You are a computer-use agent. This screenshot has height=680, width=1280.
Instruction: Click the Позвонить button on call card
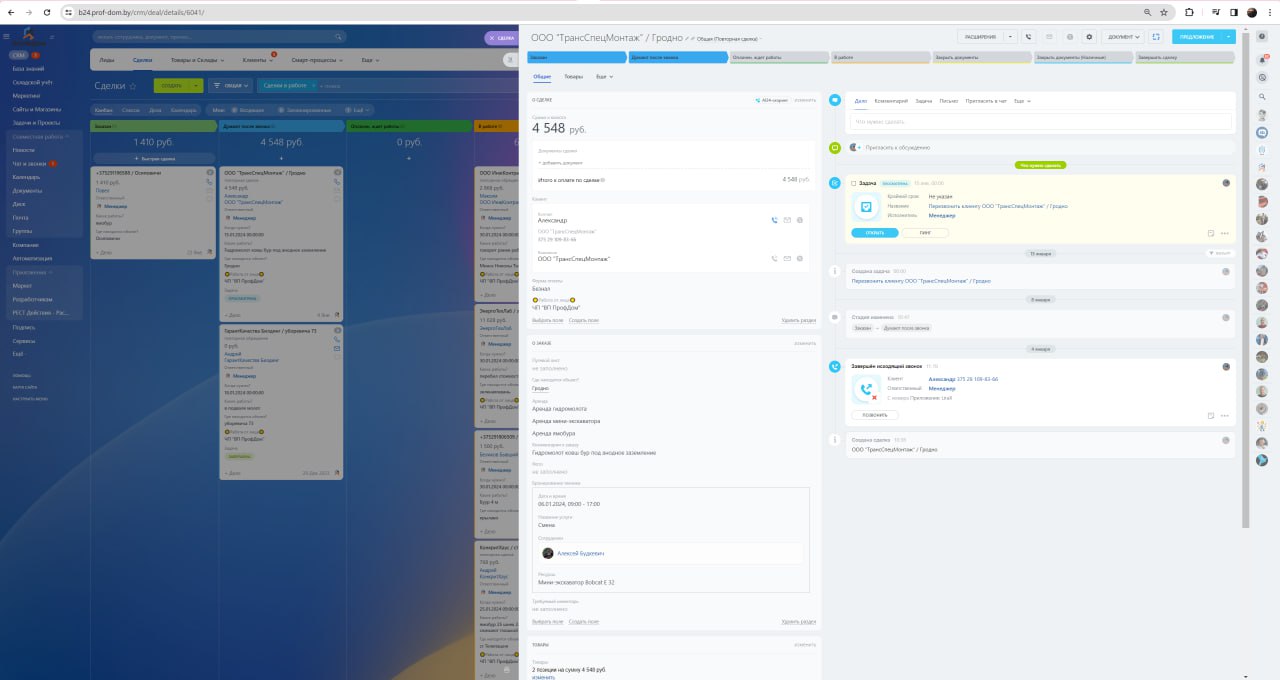coord(875,415)
